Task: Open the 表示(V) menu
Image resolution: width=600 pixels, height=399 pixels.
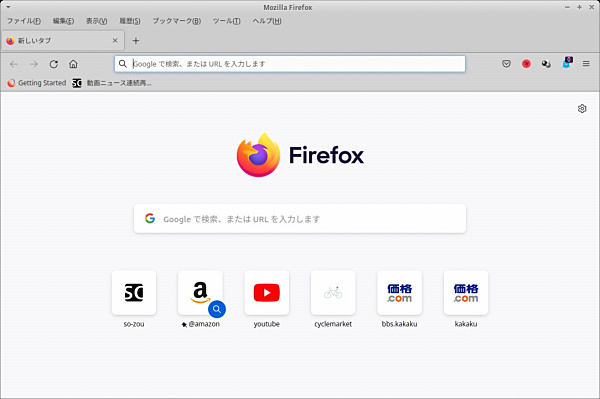Action: coord(96,21)
